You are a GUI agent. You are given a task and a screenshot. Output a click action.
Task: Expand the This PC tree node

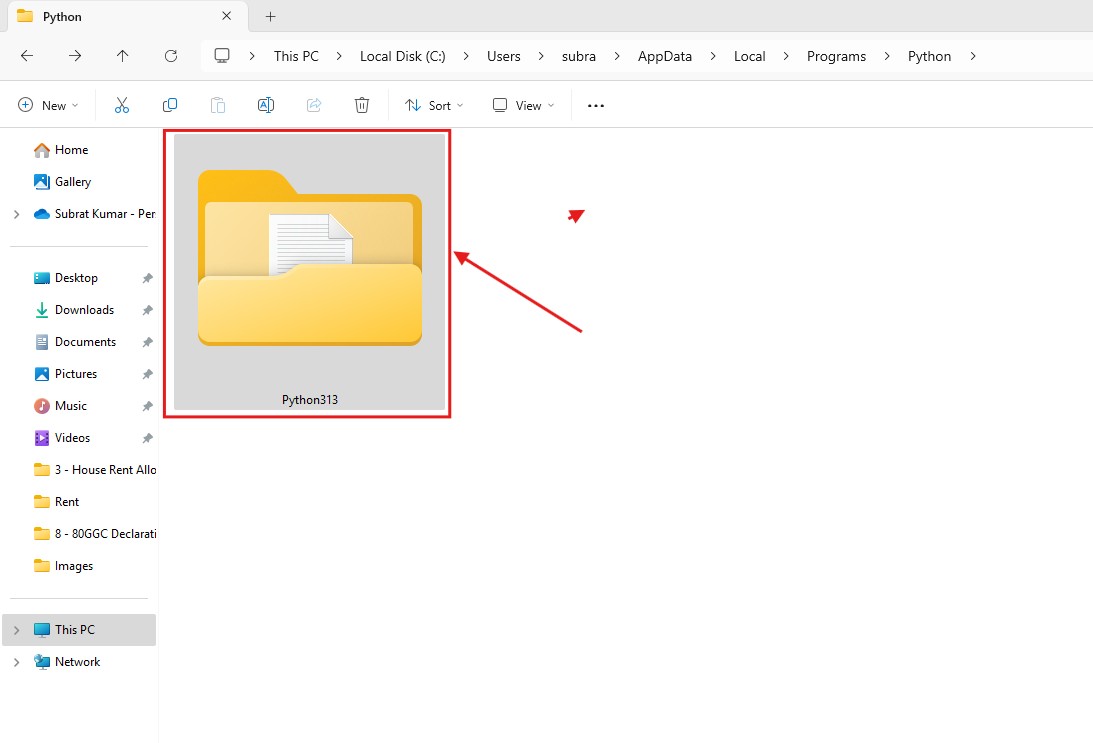(16, 630)
